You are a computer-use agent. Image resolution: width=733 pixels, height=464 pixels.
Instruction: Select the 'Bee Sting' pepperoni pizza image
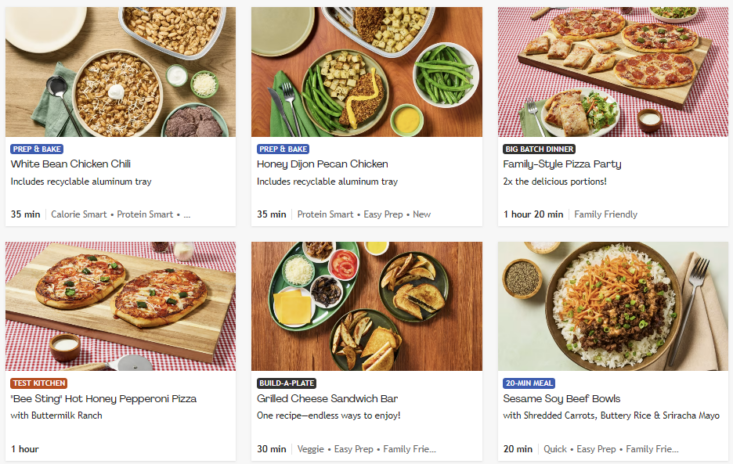pyautogui.click(x=120, y=306)
